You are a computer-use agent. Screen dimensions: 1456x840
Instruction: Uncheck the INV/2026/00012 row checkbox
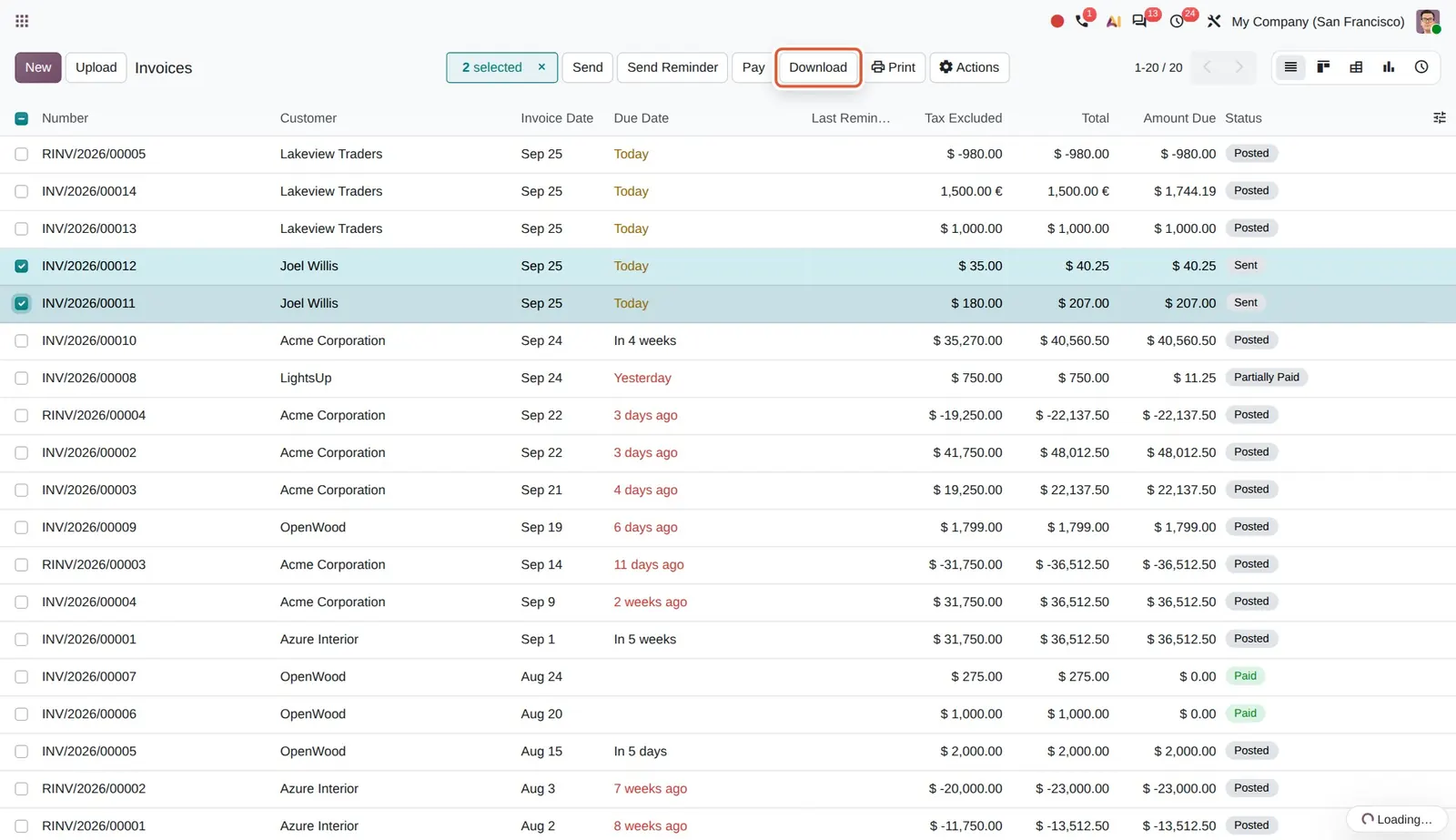(22, 267)
